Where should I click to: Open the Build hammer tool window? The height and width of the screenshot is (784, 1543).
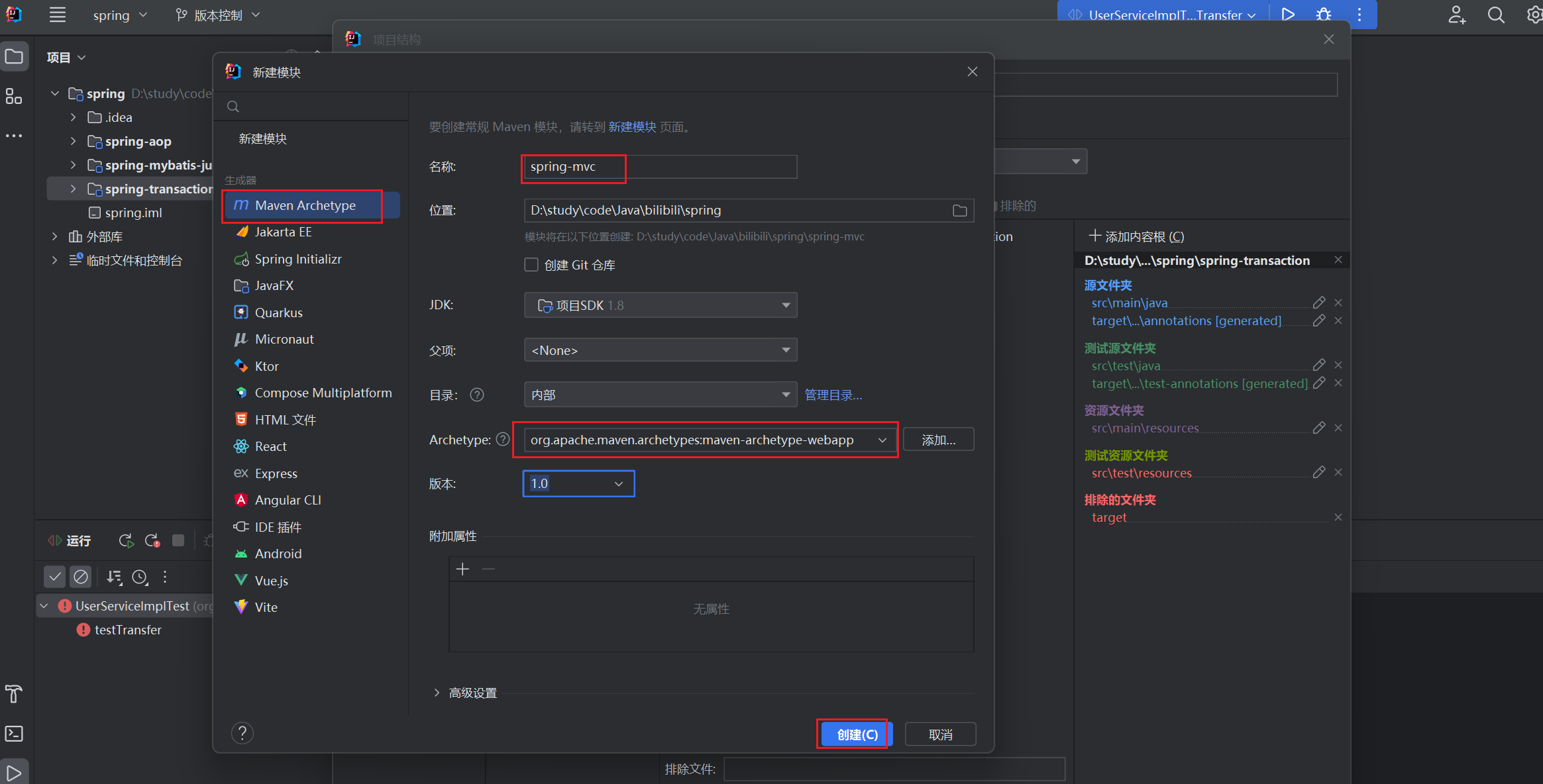tap(14, 694)
